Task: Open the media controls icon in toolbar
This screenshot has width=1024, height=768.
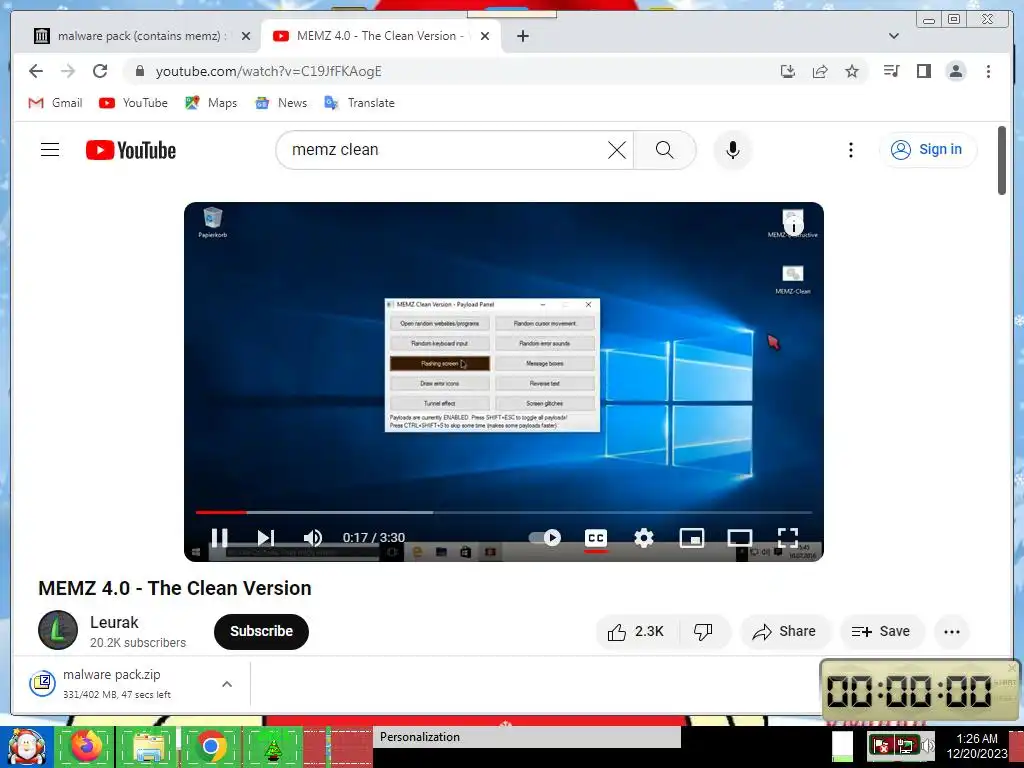Action: [x=891, y=71]
